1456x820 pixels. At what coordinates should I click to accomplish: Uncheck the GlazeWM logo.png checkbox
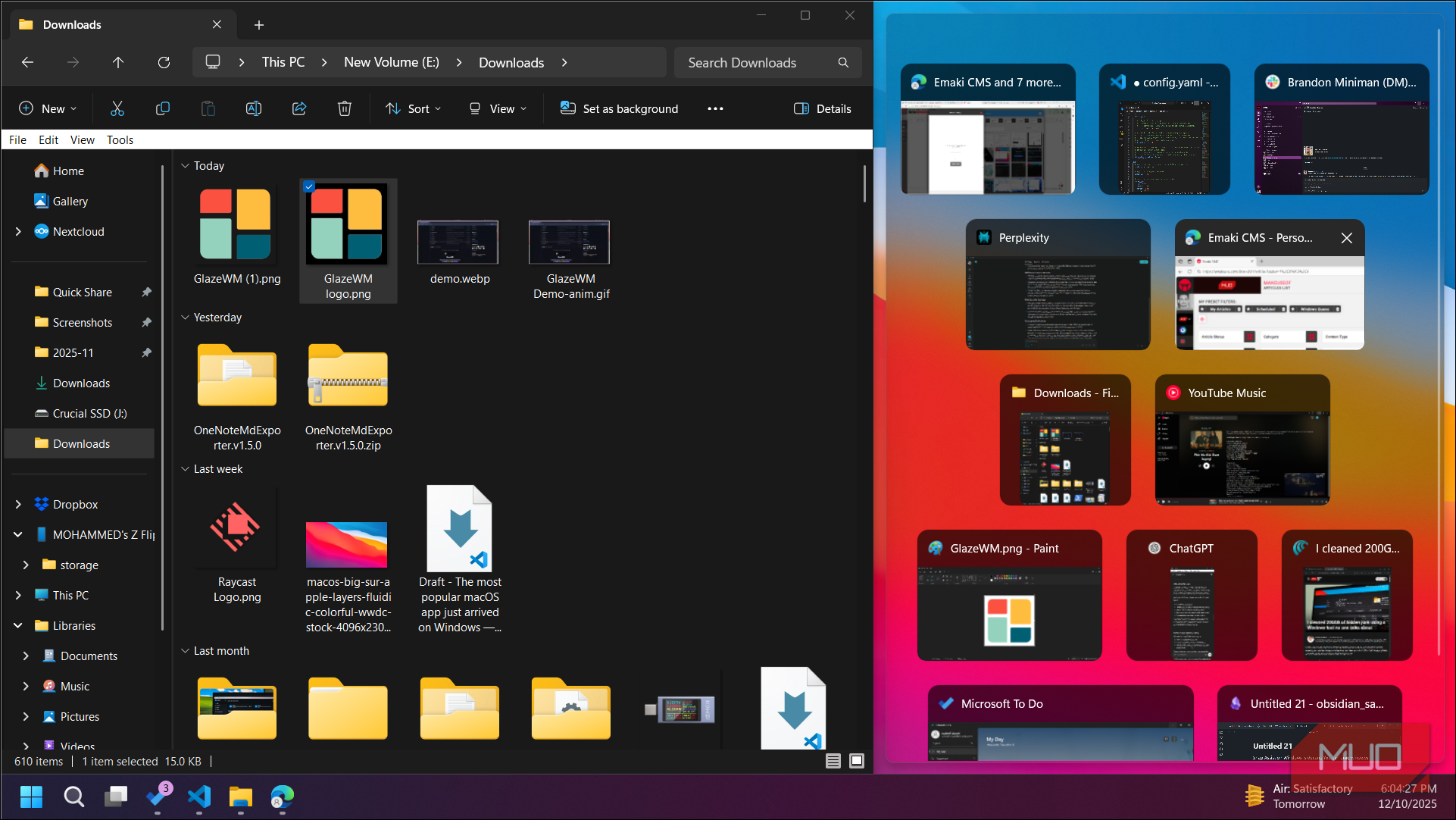pyautogui.click(x=309, y=186)
